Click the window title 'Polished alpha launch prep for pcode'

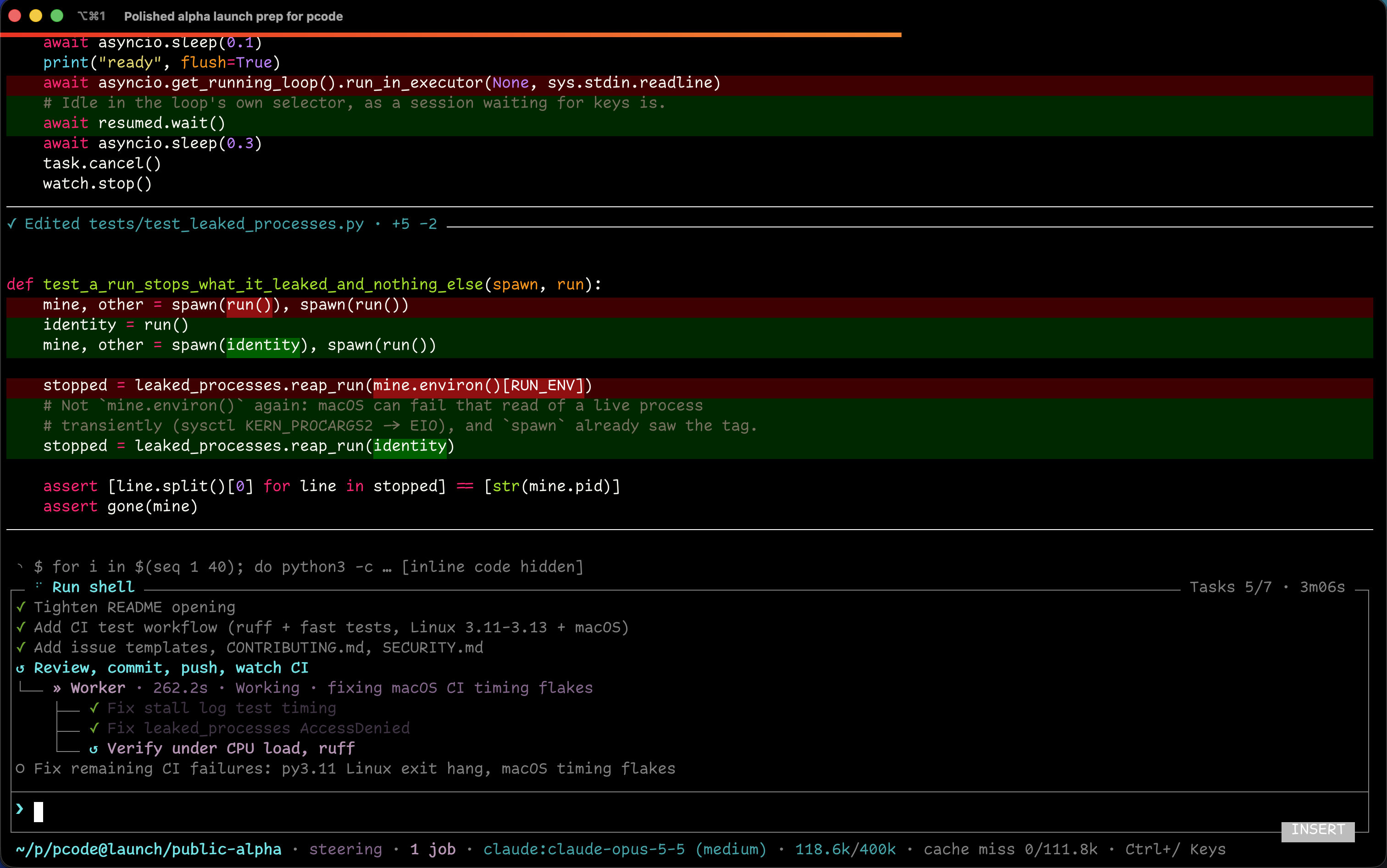233,16
